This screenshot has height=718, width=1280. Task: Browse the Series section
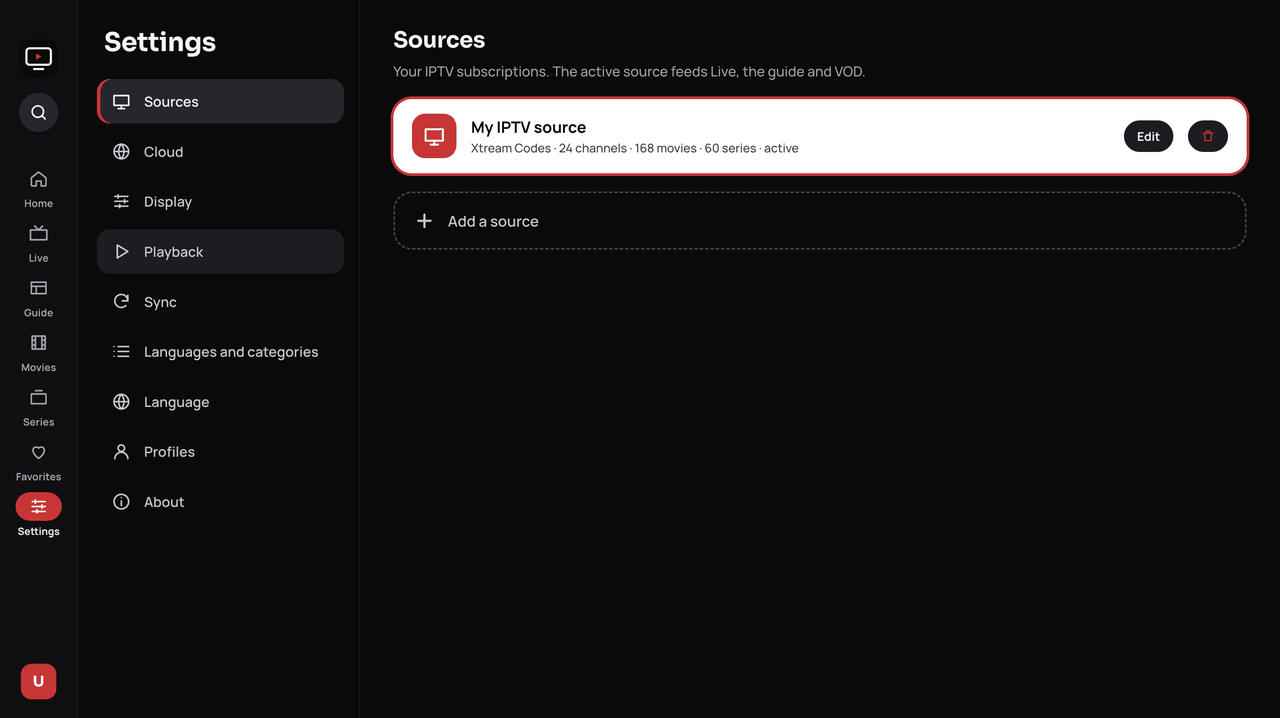(38, 408)
